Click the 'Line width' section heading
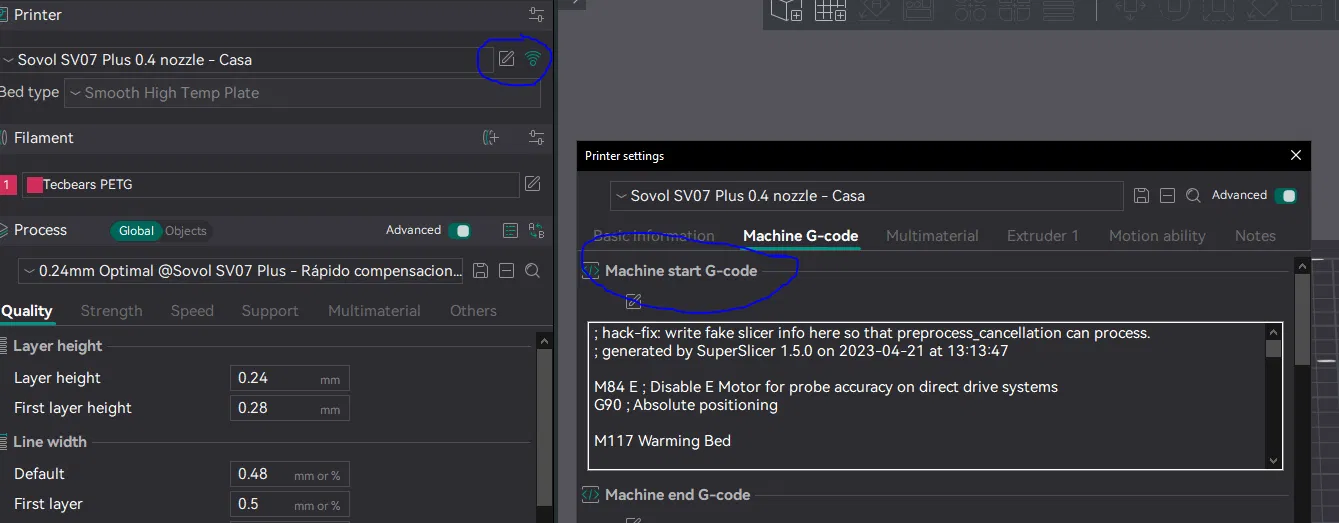Image resolution: width=1339 pixels, height=523 pixels. 50,442
